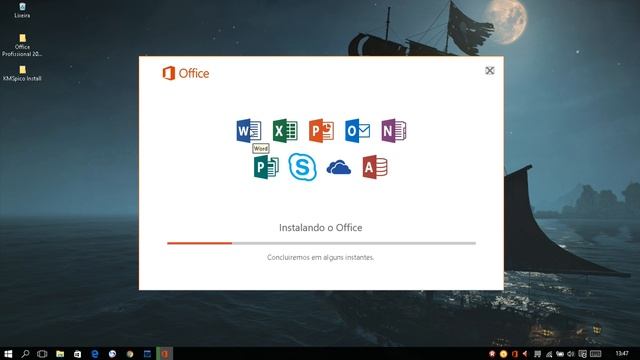Screen dimensions: 640x360
Task: Click the Access database icon
Action: (x=375, y=167)
